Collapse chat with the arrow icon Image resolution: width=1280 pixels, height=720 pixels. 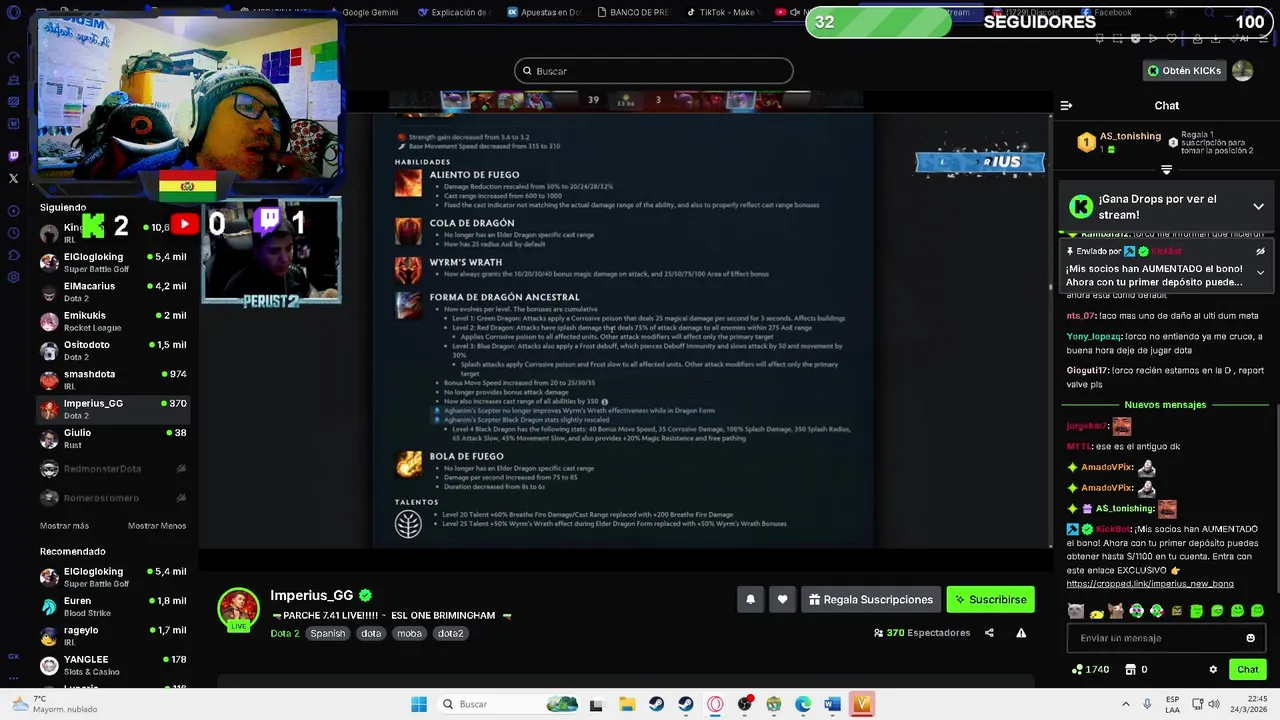point(1066,105)
